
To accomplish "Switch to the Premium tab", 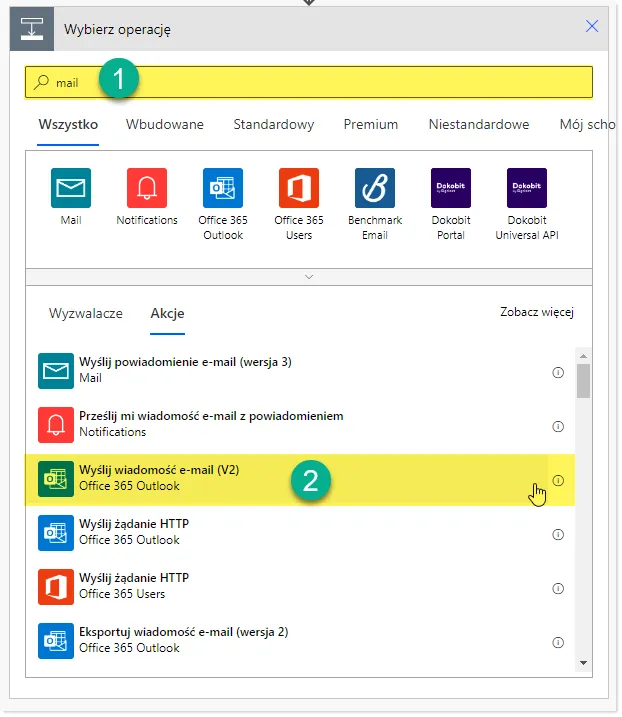I will coord(371,125).
